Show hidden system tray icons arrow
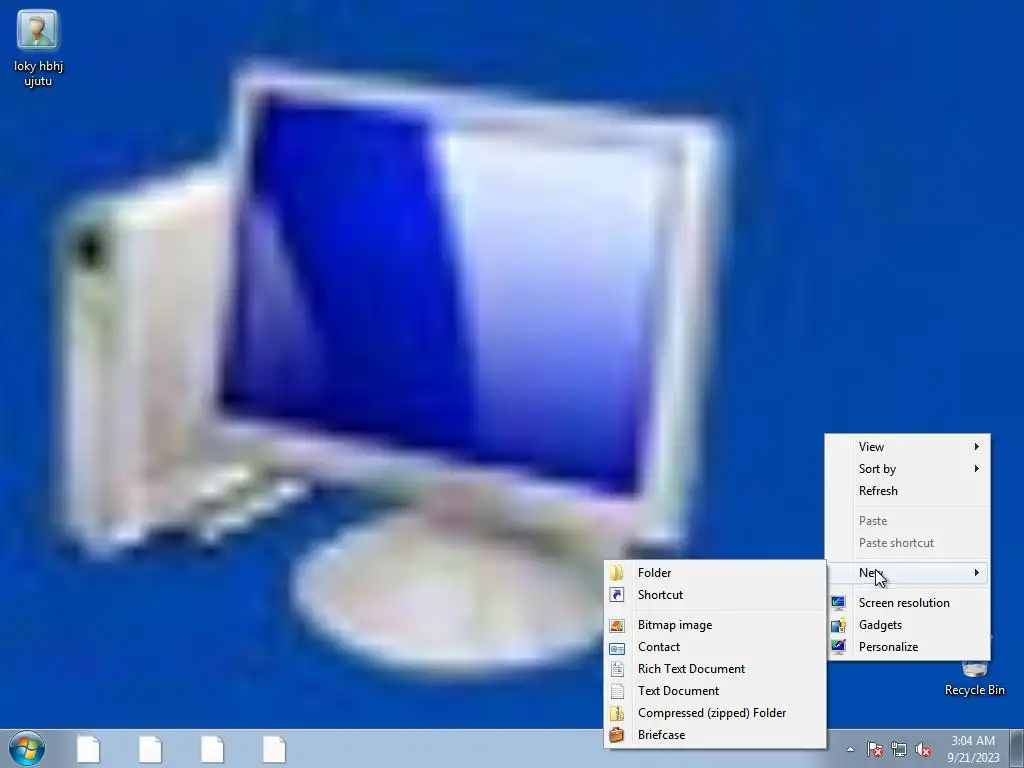 coord(850,749)
